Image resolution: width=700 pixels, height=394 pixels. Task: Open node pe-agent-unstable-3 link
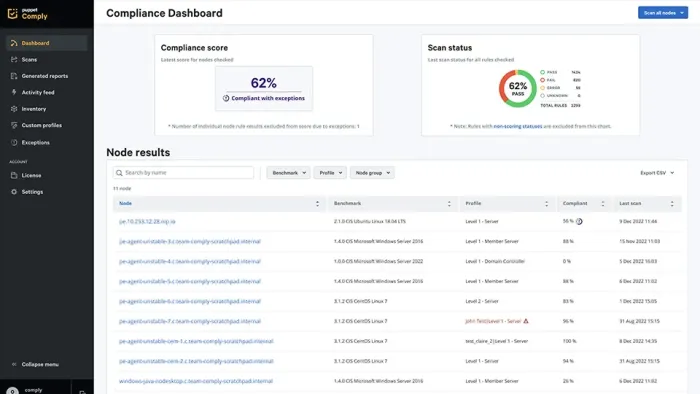190,241
